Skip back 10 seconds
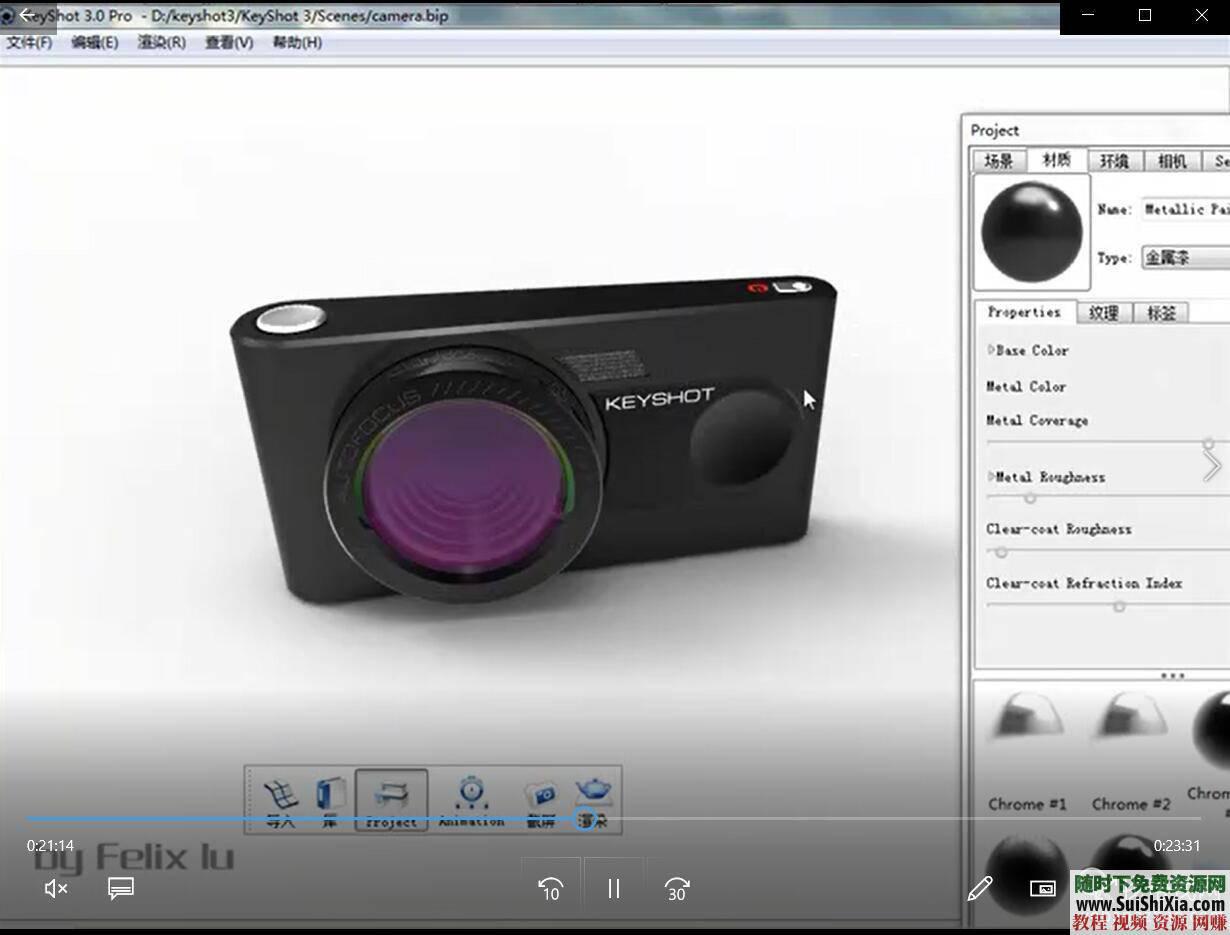 (x=550, y=888)
